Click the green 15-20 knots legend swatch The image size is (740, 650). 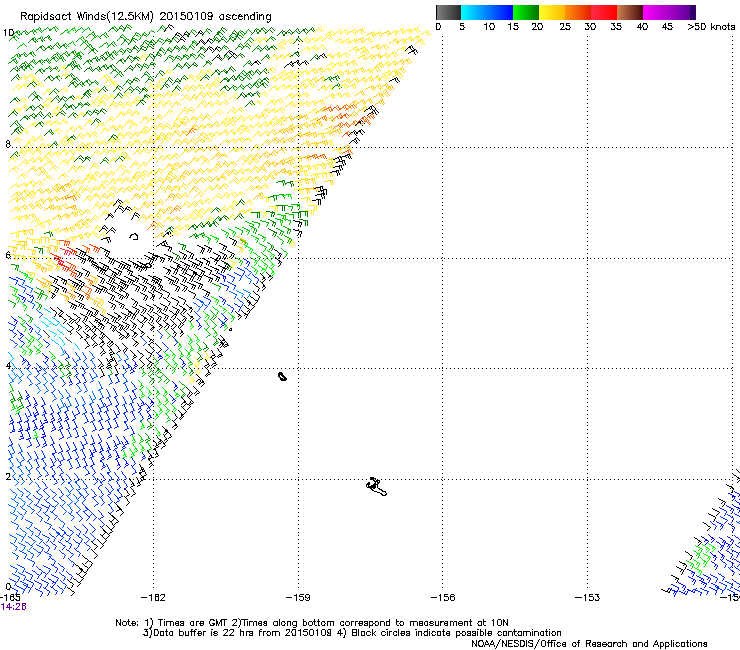(526, 12)
